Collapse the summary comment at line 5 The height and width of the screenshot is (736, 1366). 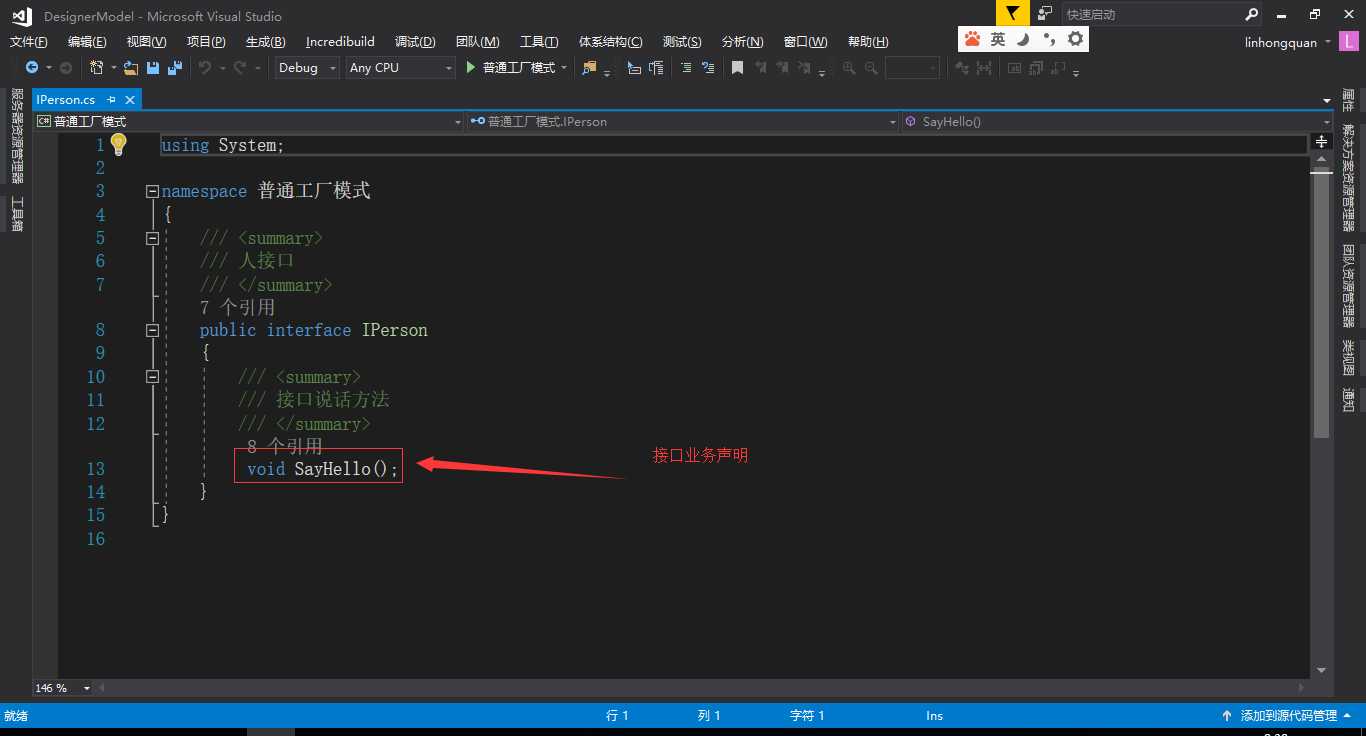point(152,238)
